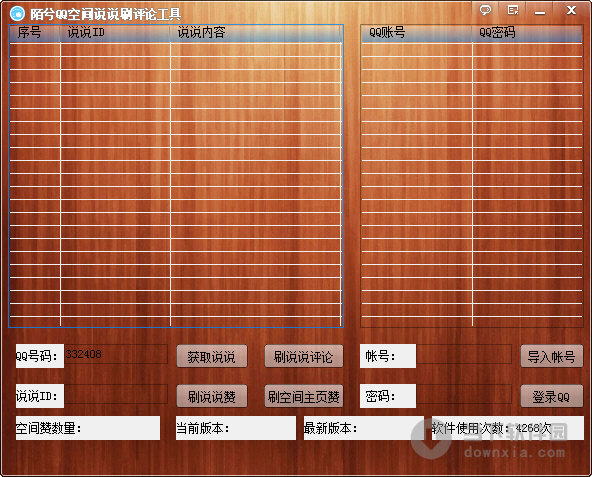Focus the 帐号 input field
Image resolution: width=592 pixels, height=477 pixels.
[464, 354]
